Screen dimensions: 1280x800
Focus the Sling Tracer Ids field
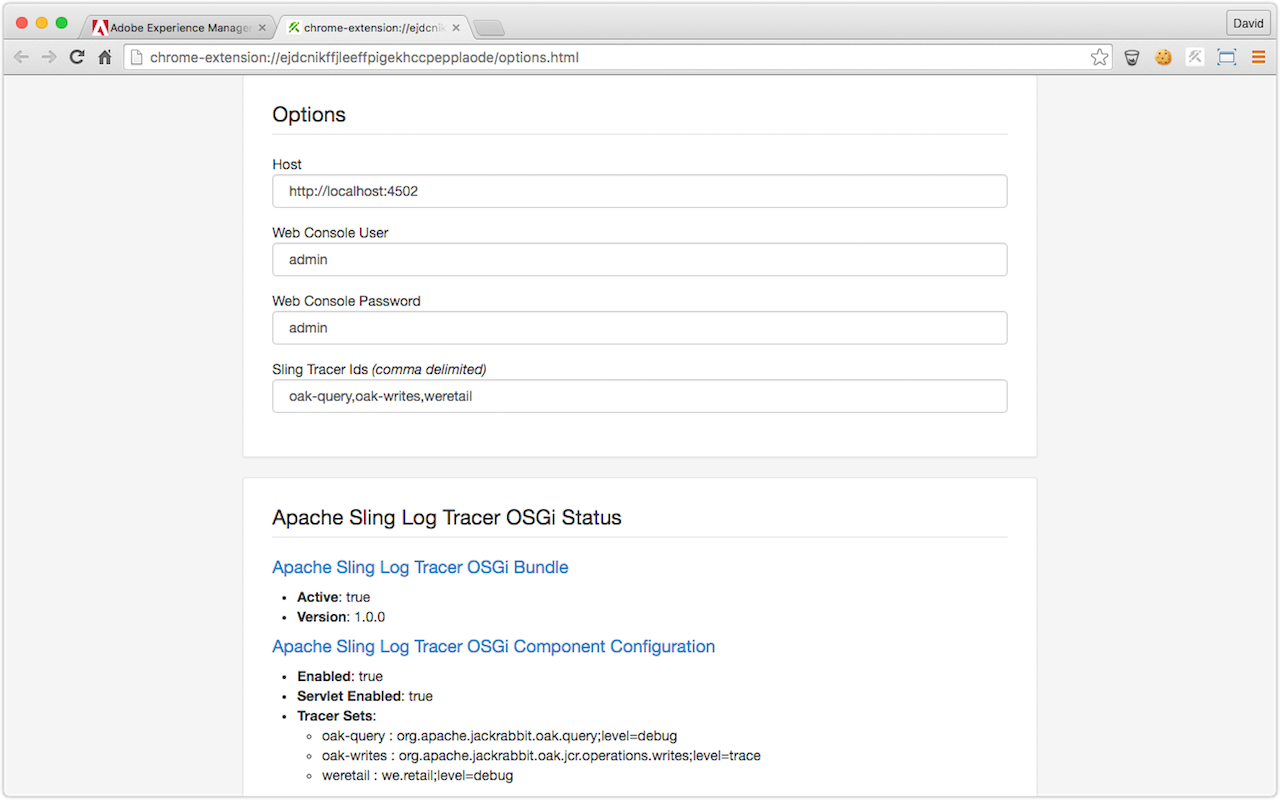coord(640,395)
